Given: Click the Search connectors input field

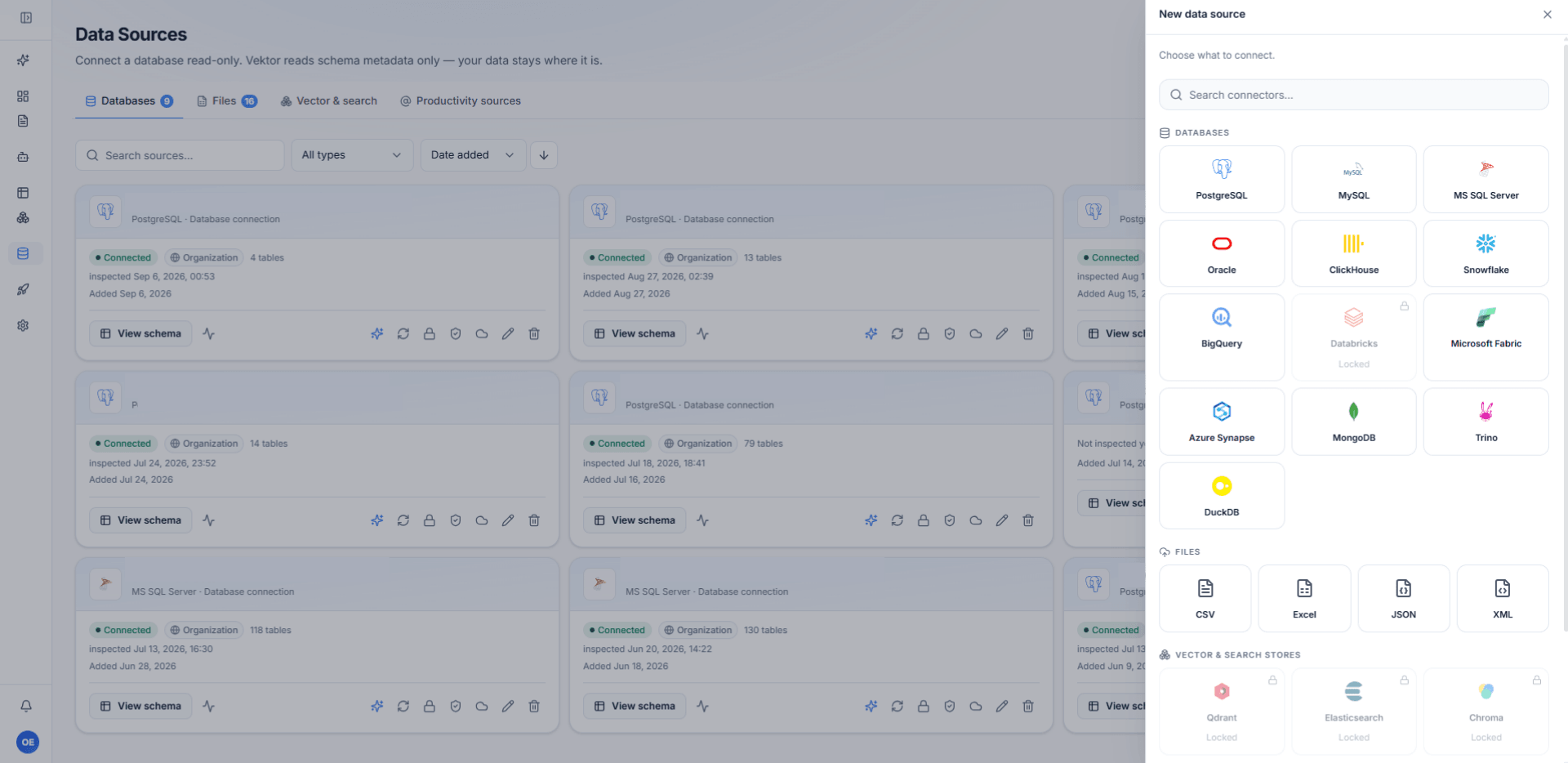Looking at the screenshot, I should click(x=1353, y=95).
